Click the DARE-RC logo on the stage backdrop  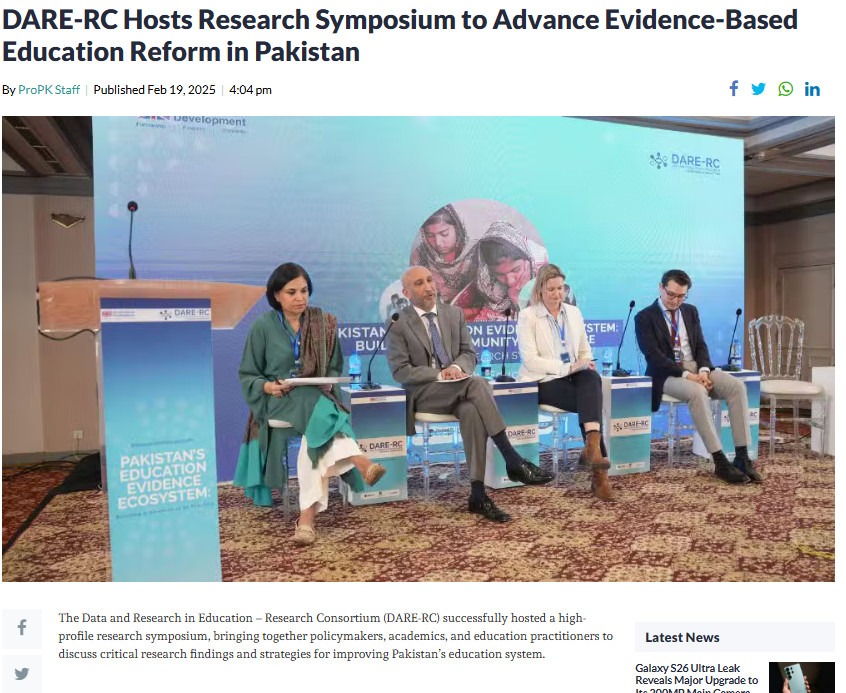click(684, 161)
